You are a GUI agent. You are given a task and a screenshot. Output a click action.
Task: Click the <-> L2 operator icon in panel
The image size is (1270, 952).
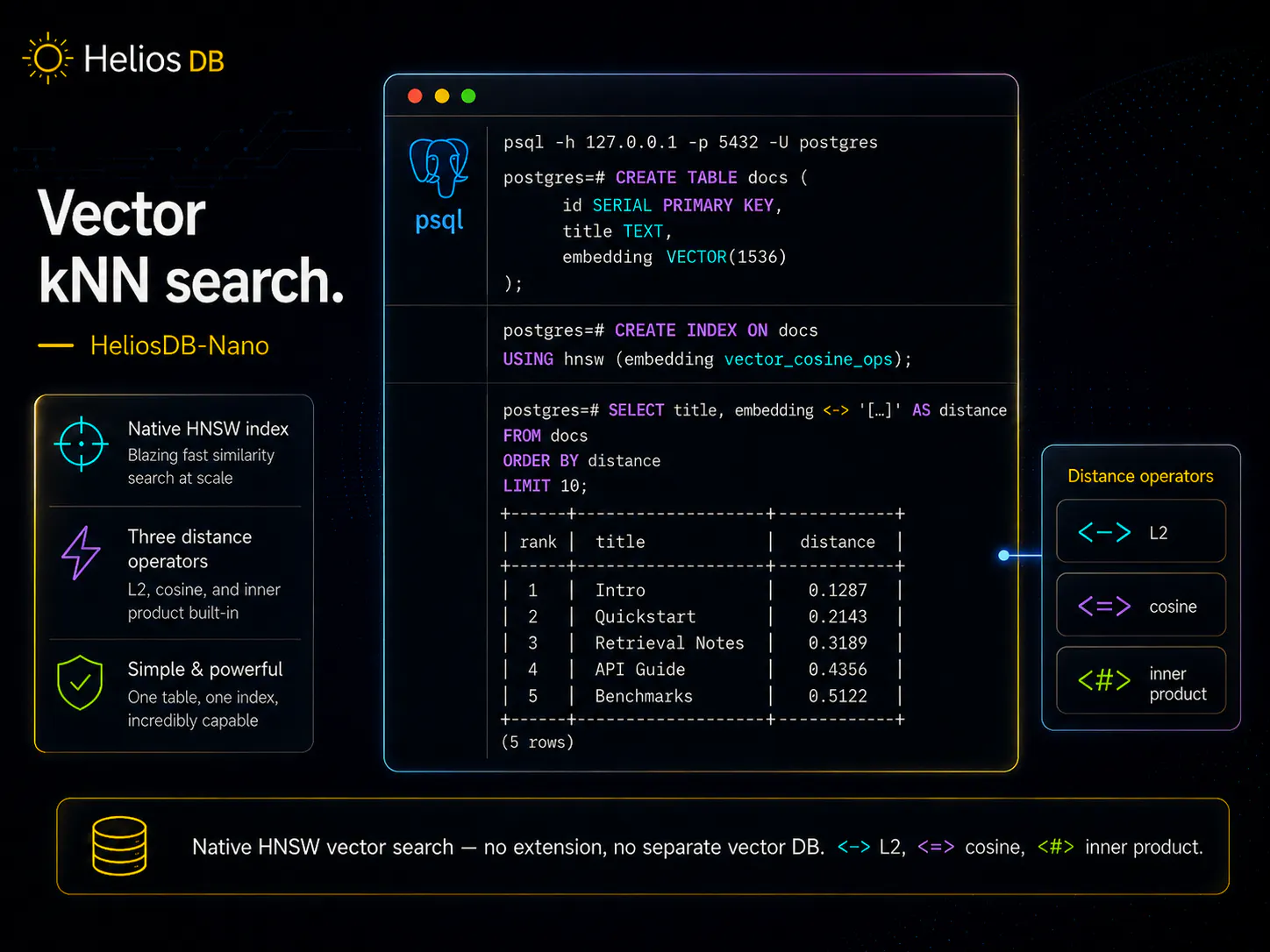(x=1104, y=532)
